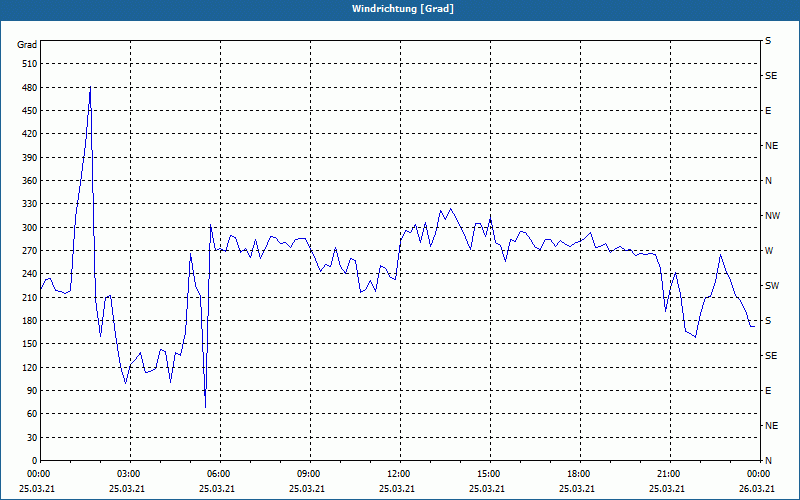Click the 510 value on the degree axis
This screenshot has height=500, width=800.
30,64
